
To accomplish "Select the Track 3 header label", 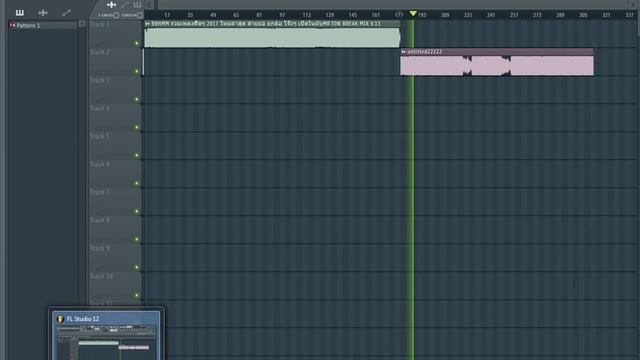I will [100, 80].
